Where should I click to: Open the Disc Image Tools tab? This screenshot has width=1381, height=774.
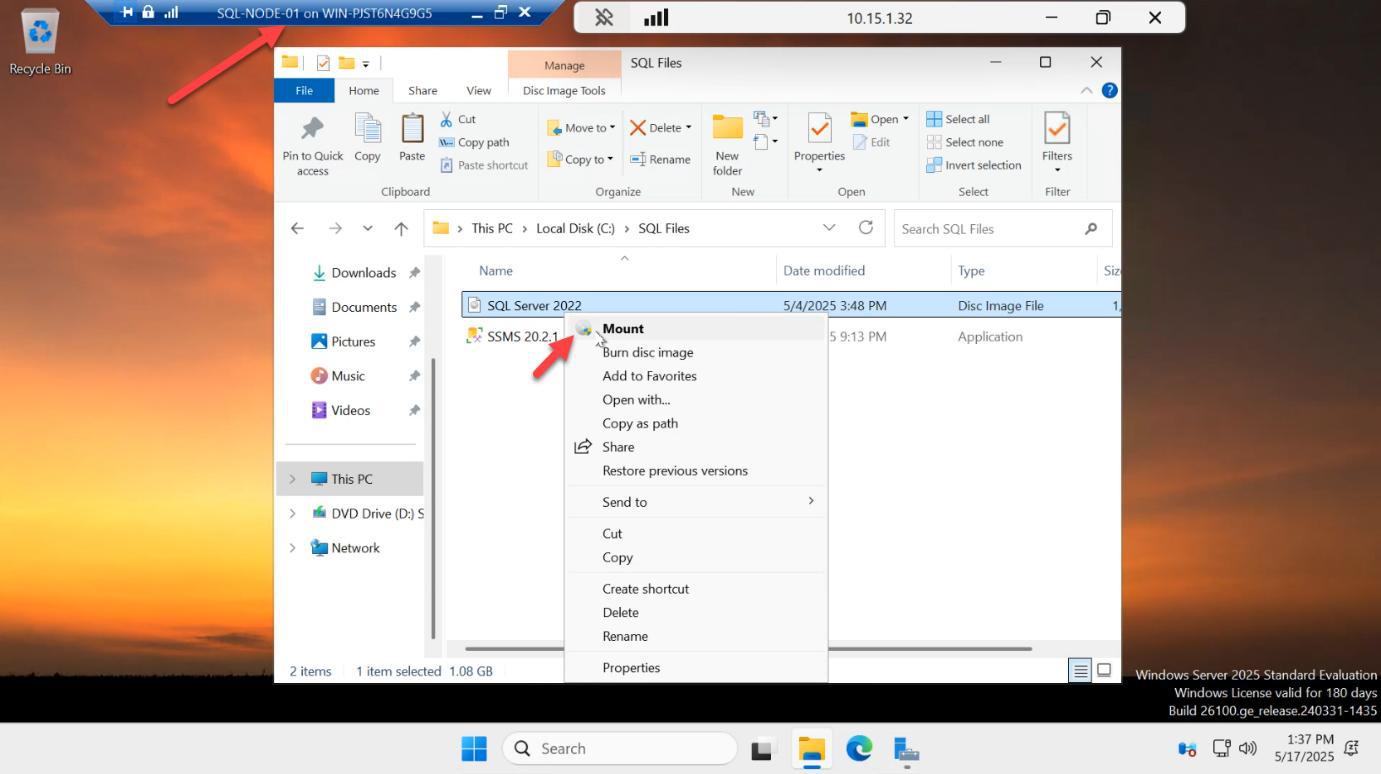564,90
